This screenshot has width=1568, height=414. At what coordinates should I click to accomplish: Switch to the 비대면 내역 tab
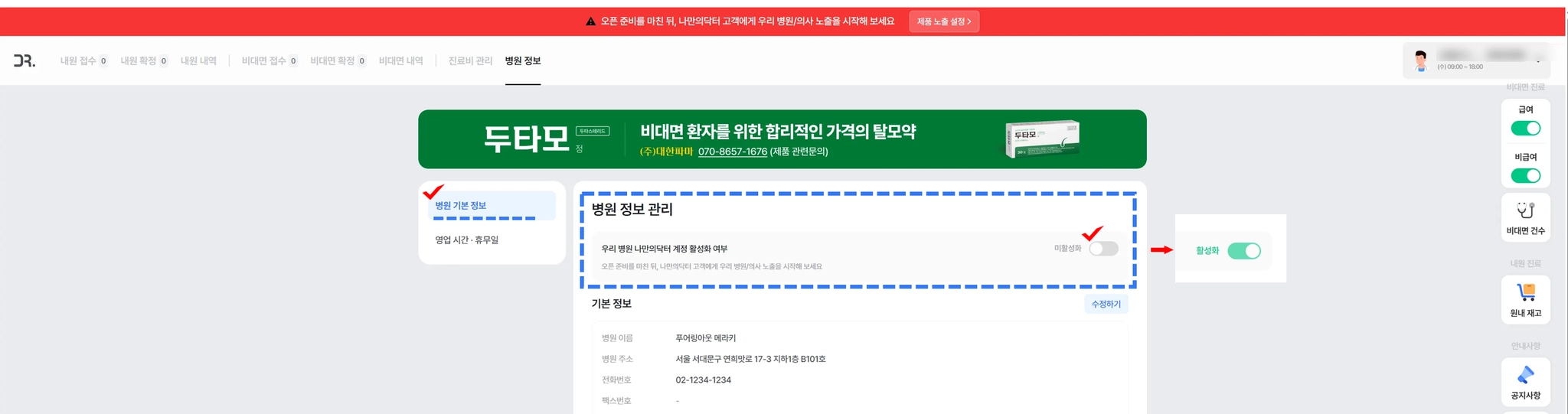[x=401, y=60]
